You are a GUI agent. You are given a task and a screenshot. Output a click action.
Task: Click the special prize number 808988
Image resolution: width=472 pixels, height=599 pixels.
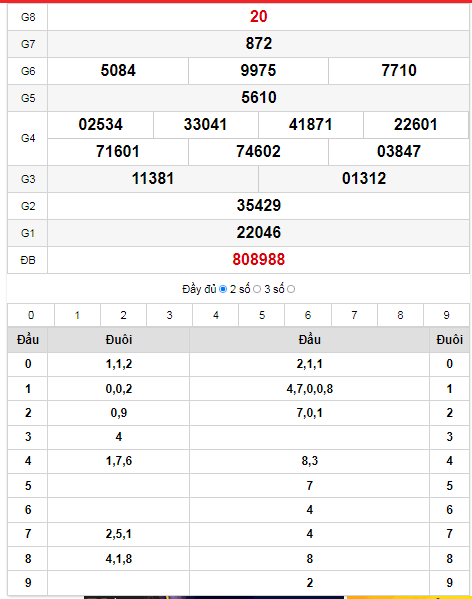pyautogui.click(x=259, y=260)
